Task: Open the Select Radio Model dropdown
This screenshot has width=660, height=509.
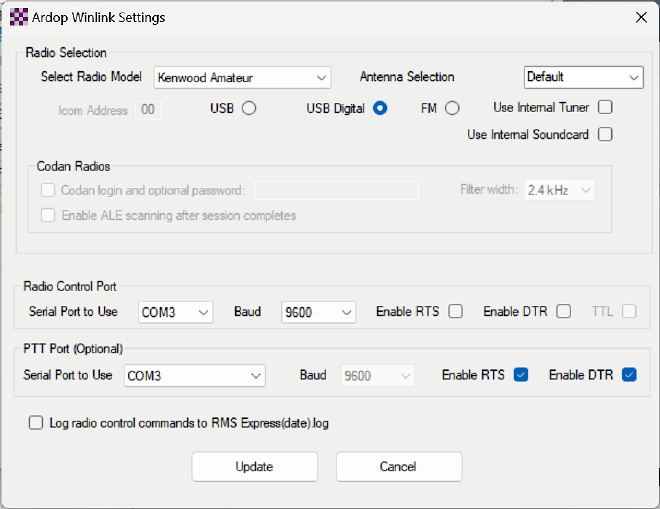Action: point(242,77)
